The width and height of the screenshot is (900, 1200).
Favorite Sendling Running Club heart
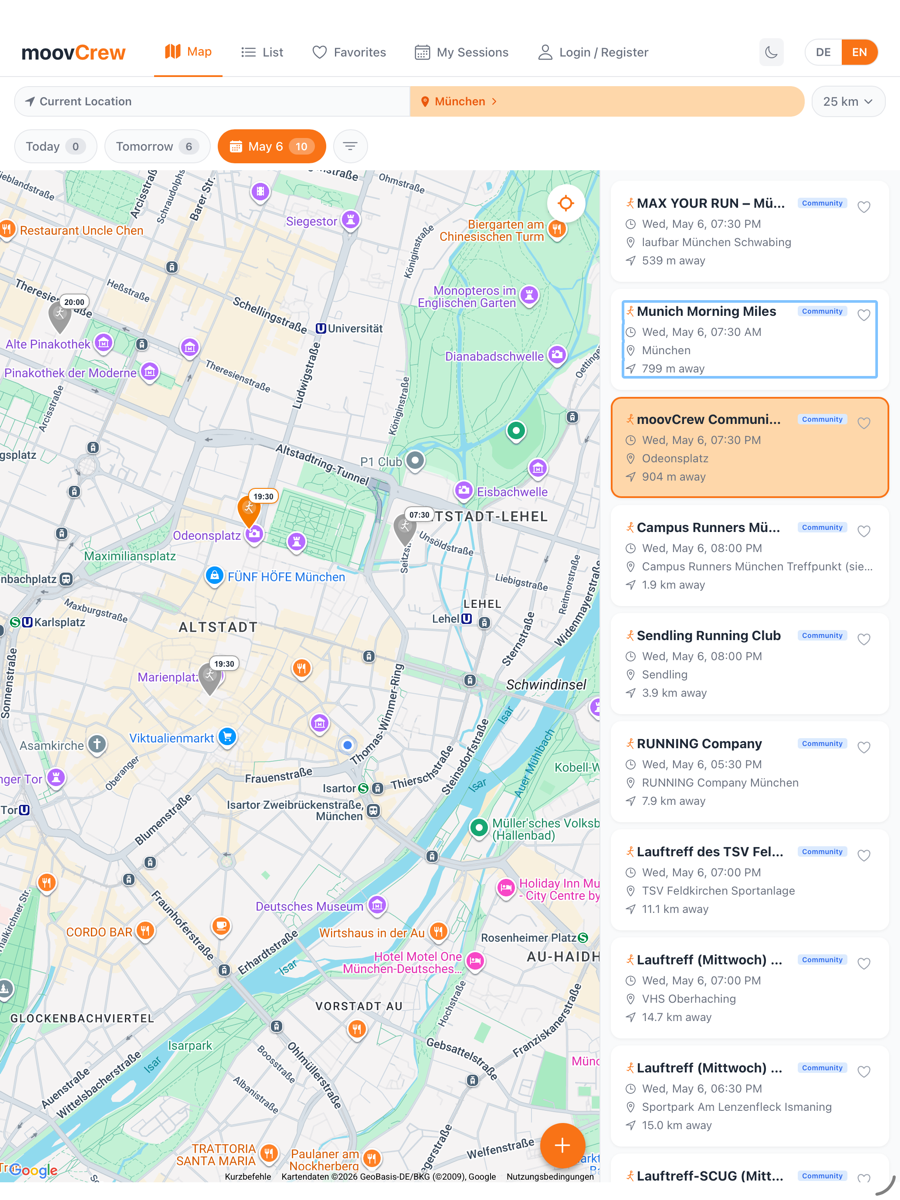coord(864,639)
